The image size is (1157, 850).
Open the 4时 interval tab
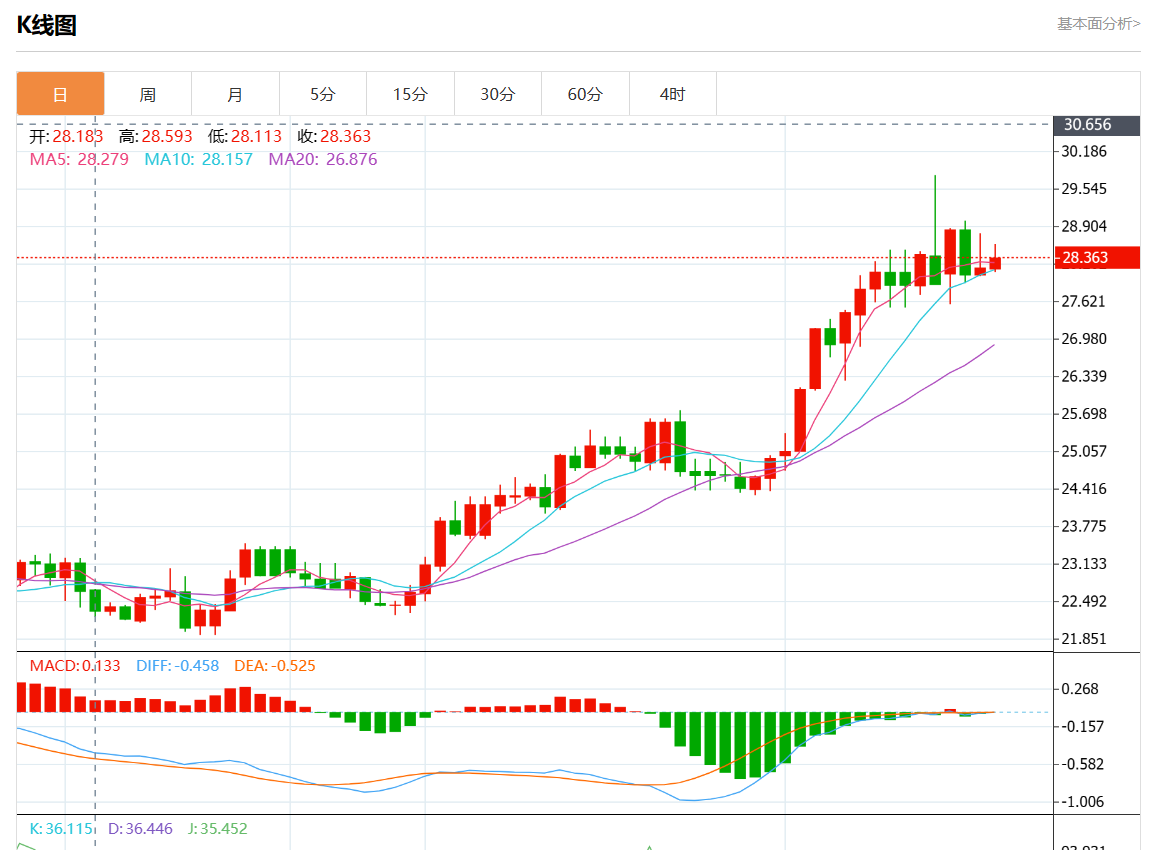pos(672,94)
